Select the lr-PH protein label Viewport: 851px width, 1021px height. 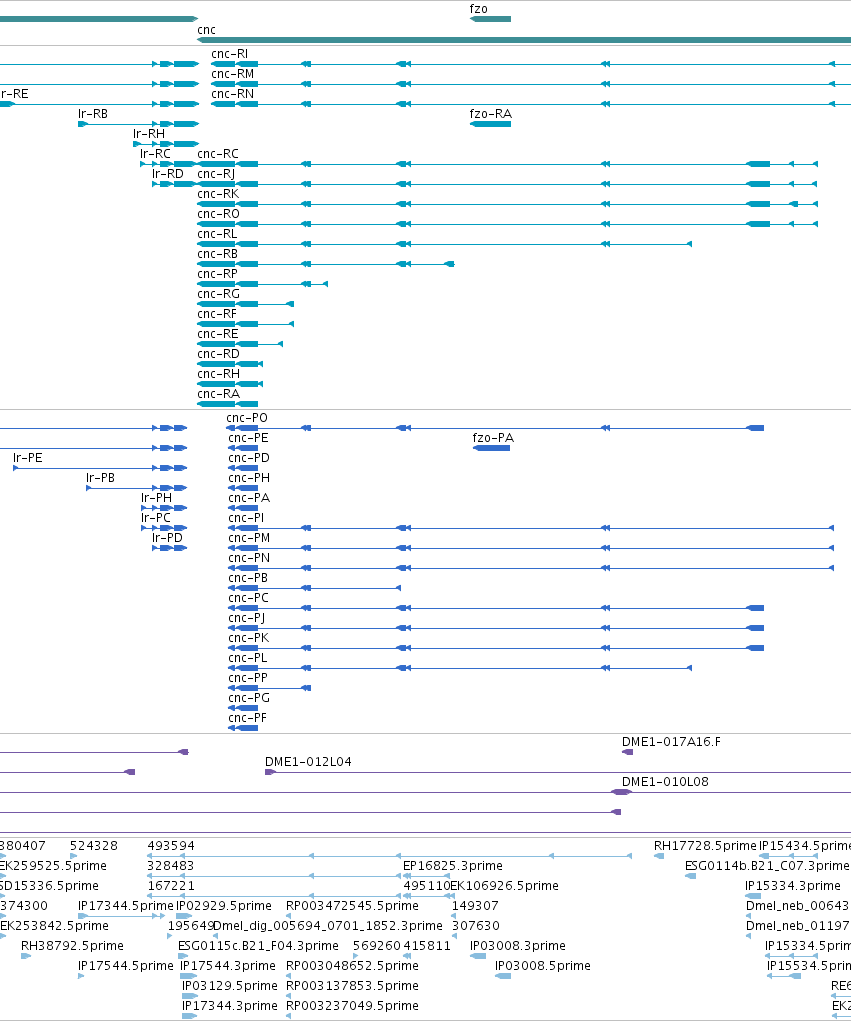point(157,498)
